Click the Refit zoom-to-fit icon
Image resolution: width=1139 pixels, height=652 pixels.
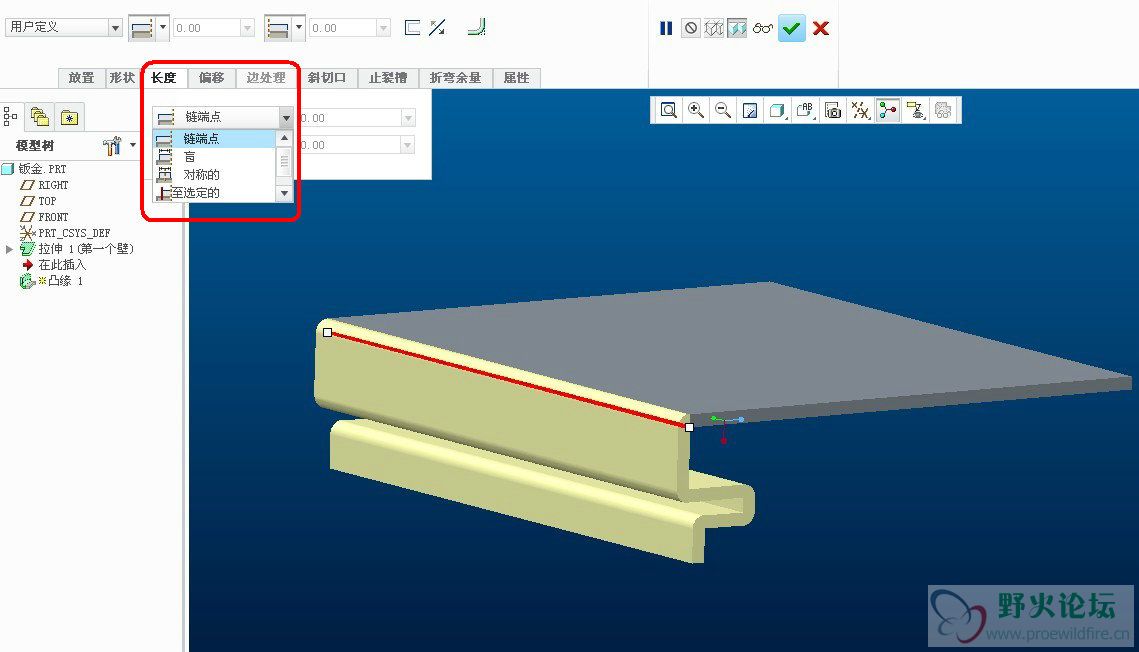[668, 110]
